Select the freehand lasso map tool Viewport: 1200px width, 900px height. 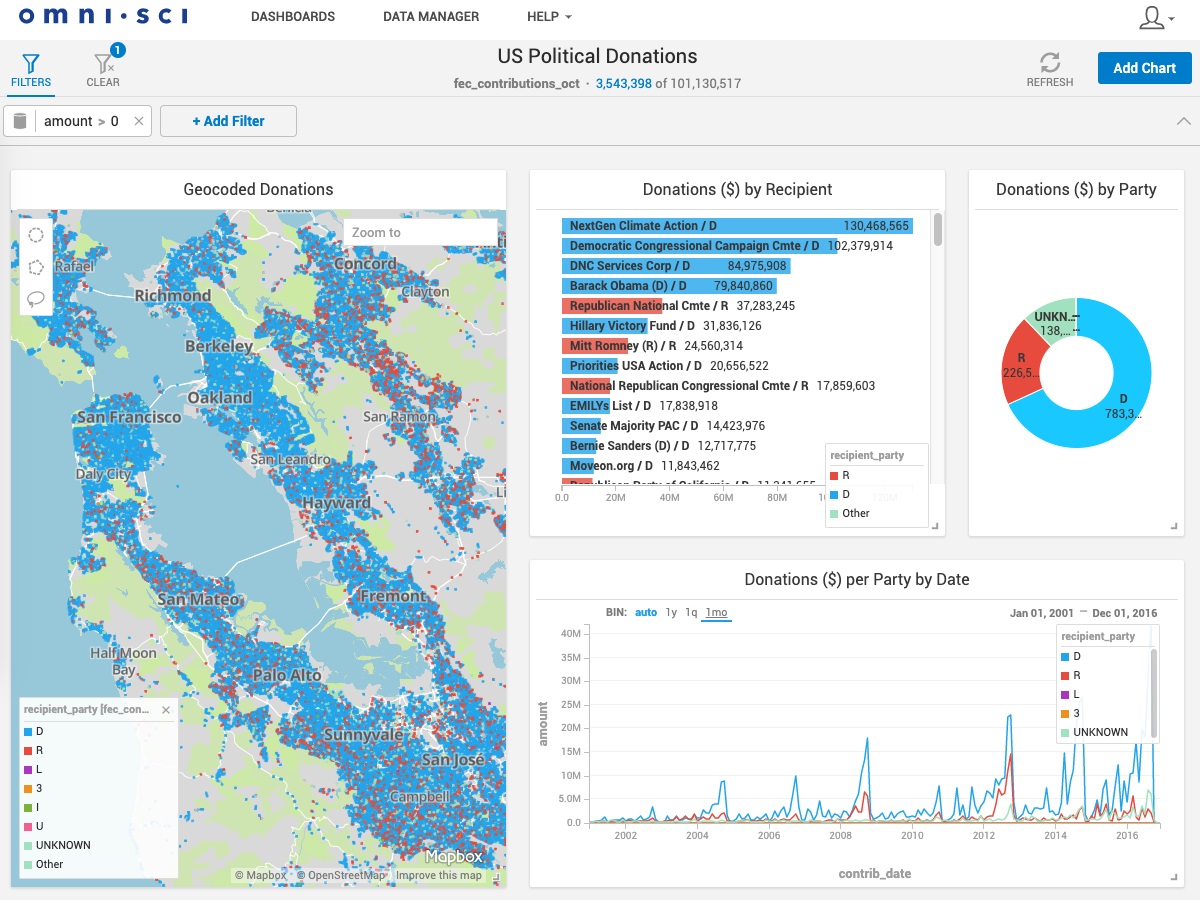(36, 298)
